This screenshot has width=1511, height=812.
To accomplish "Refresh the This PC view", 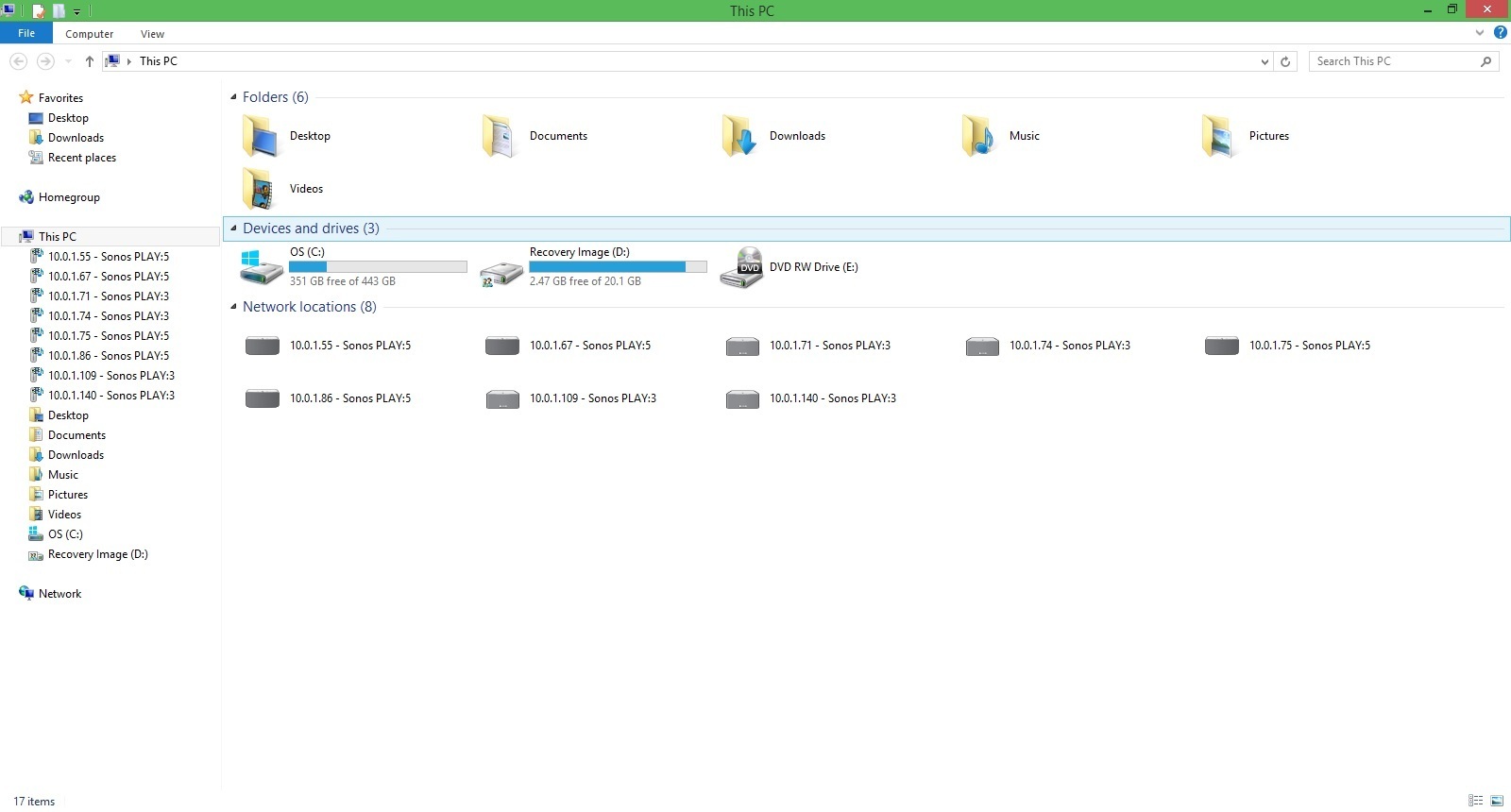I will (1285, 61).
